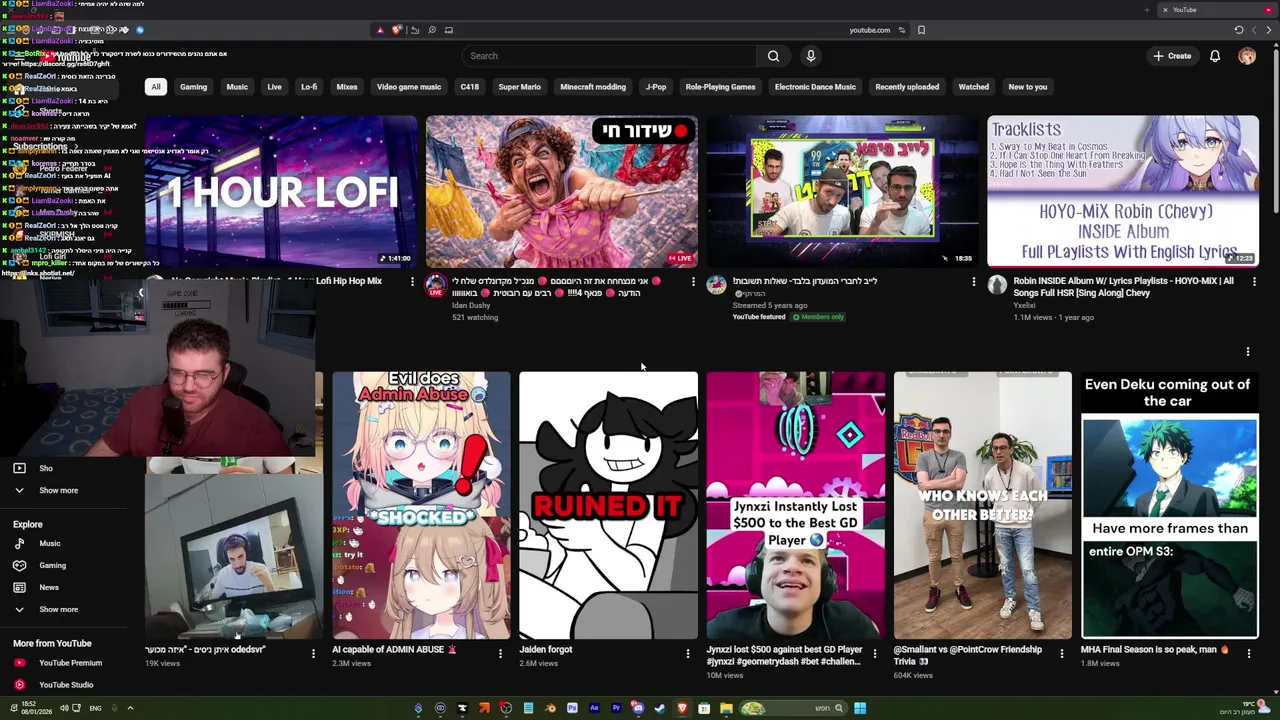The height and width of the screenshot is (720, 1280).
Task: Open the Idan Dushy channel avatar
Action: [436, 286]
